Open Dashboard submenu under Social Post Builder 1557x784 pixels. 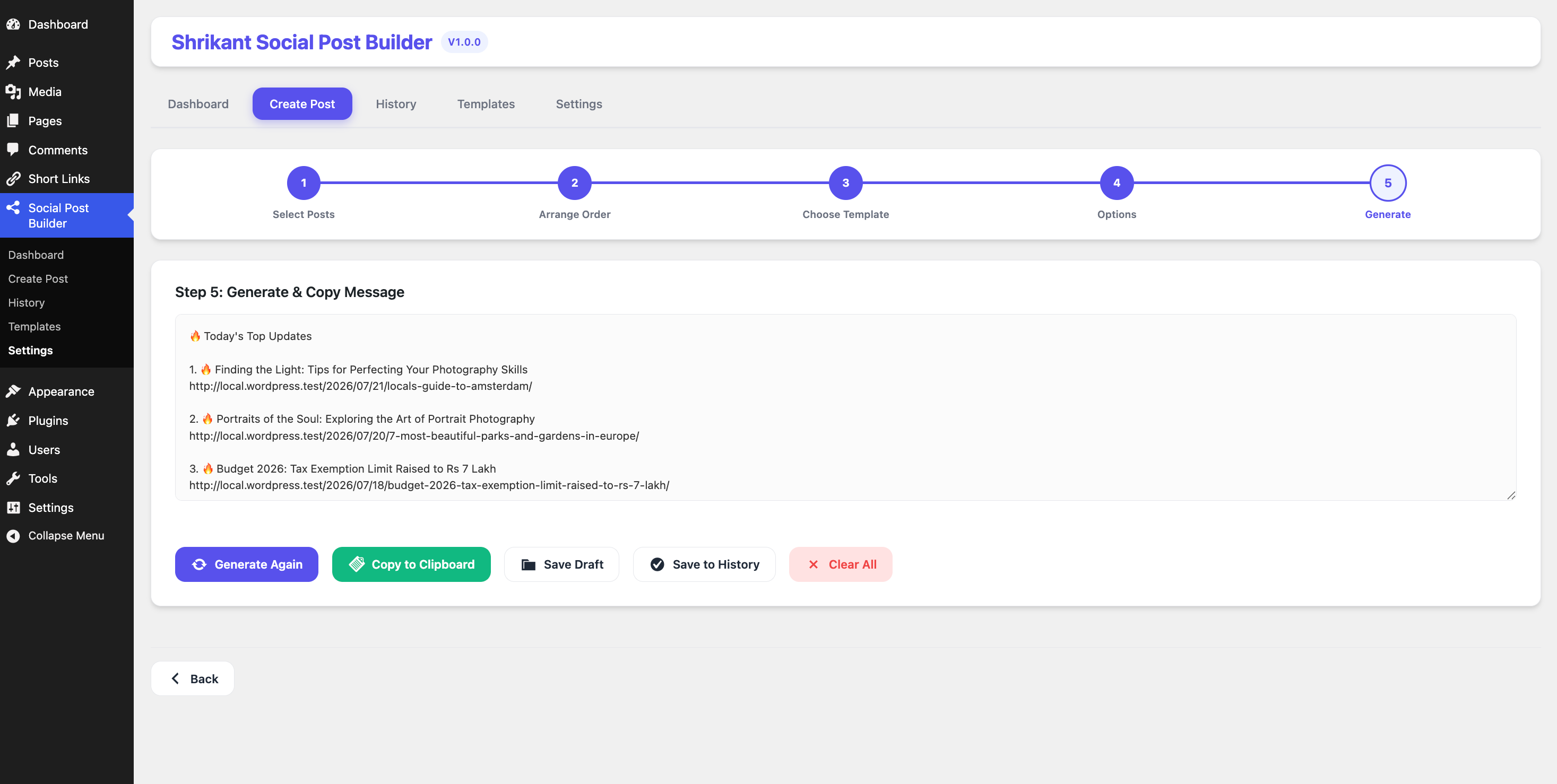[36, 255]
